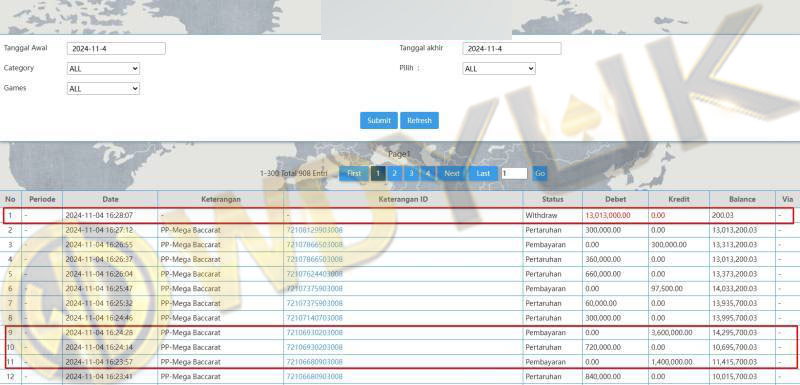This screenshot has width=800, height=385.
Task: Select kredit value 97,500.00
Action: (x=667, y=289)
